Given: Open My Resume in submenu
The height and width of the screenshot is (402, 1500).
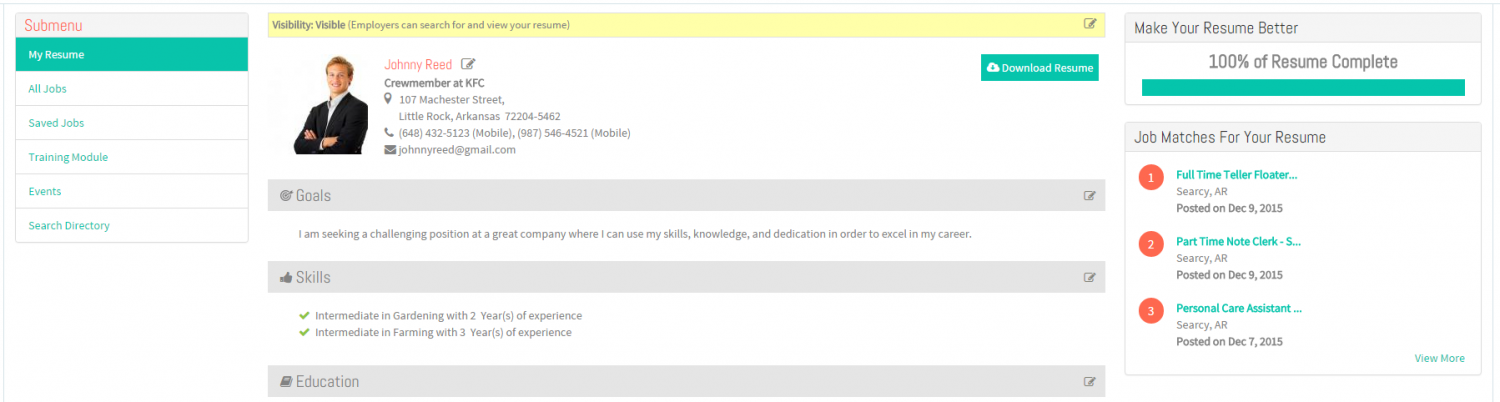Looking at the screenshot, I should [132, 55].
